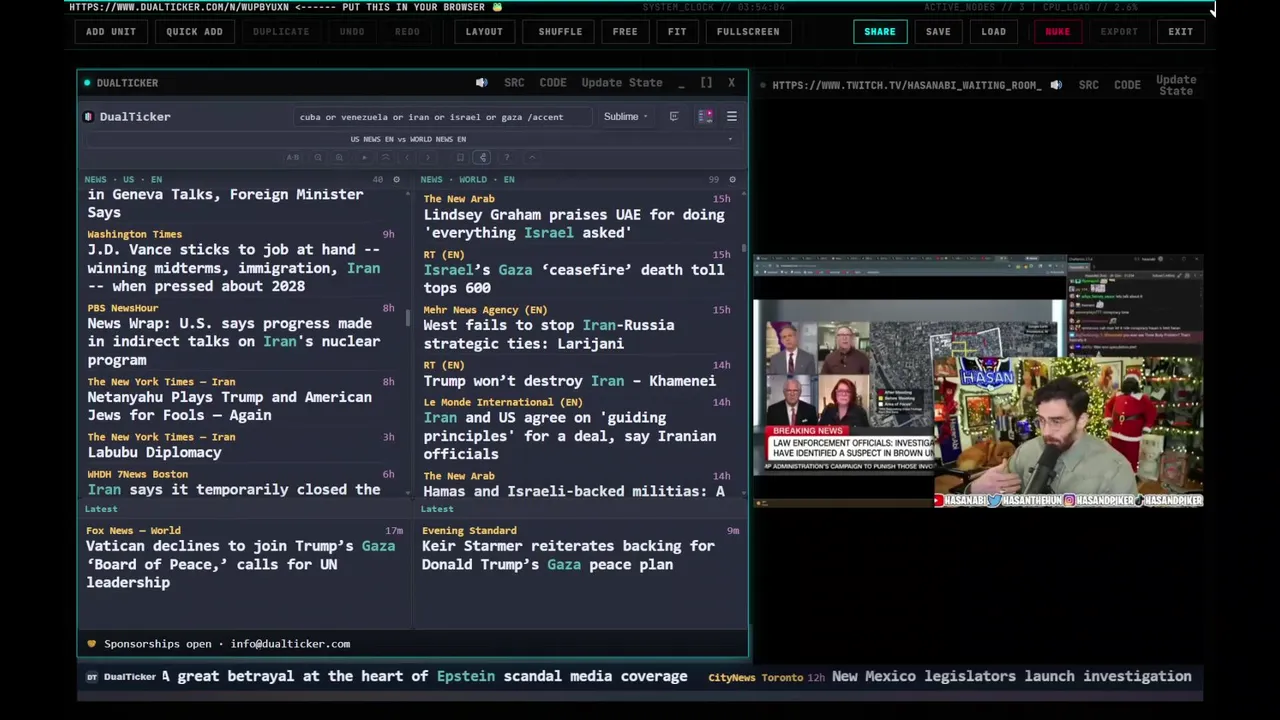Open Netanyahu Plays Trump headline
The image size is (1280, 720).
point(230,406)
